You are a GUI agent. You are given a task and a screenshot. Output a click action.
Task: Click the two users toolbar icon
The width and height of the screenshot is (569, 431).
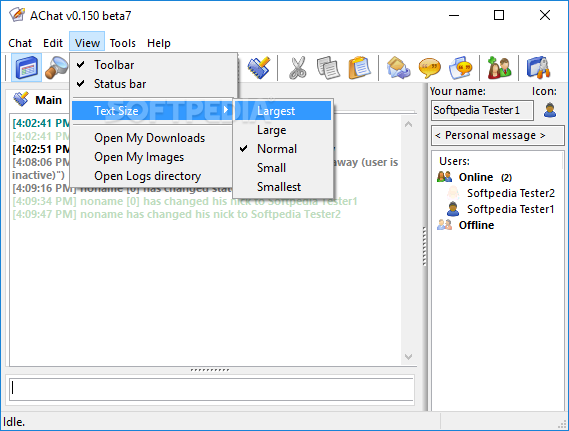tap(499, 67)
